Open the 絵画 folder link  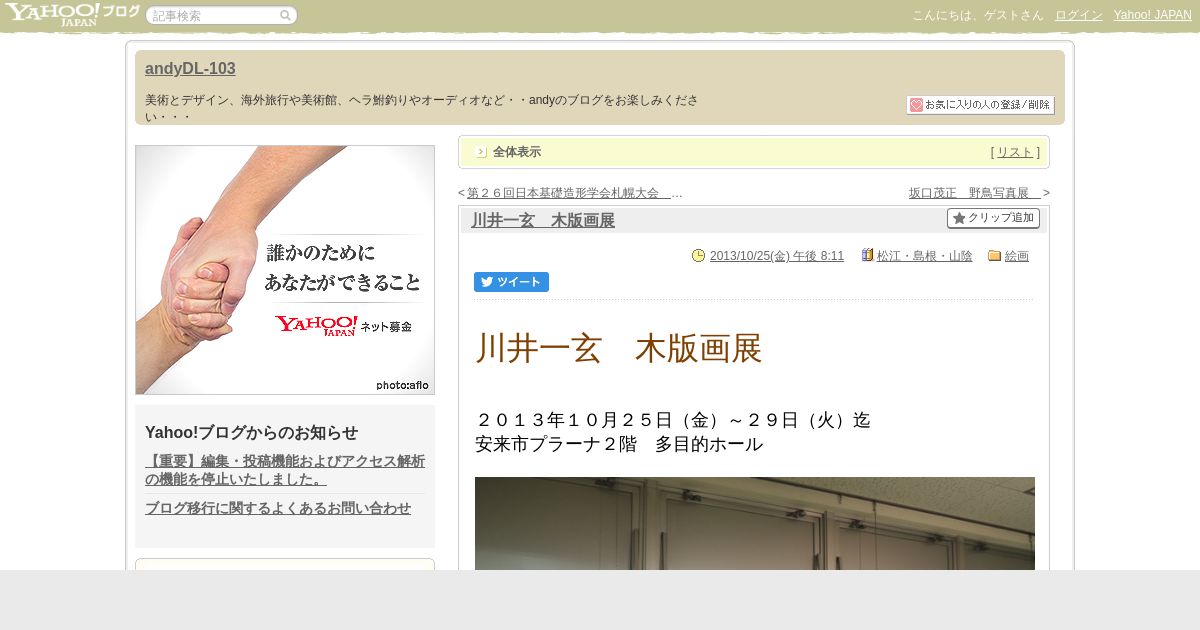point(1017,256)
